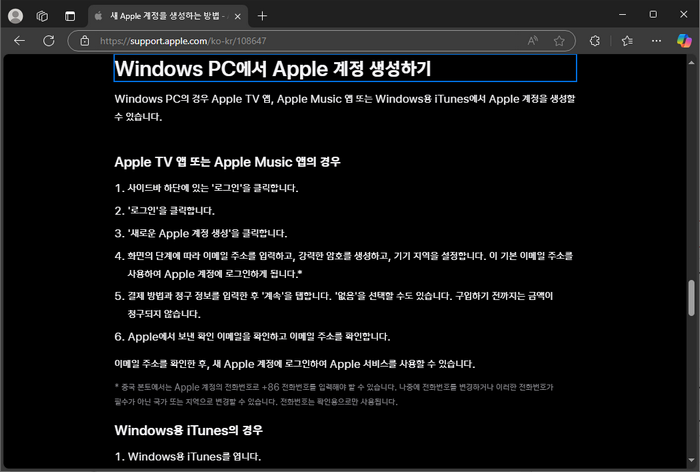This screenshot has height=472, width=700.
Task: Click scrollbar up arrow
Action: pos(692,63)
